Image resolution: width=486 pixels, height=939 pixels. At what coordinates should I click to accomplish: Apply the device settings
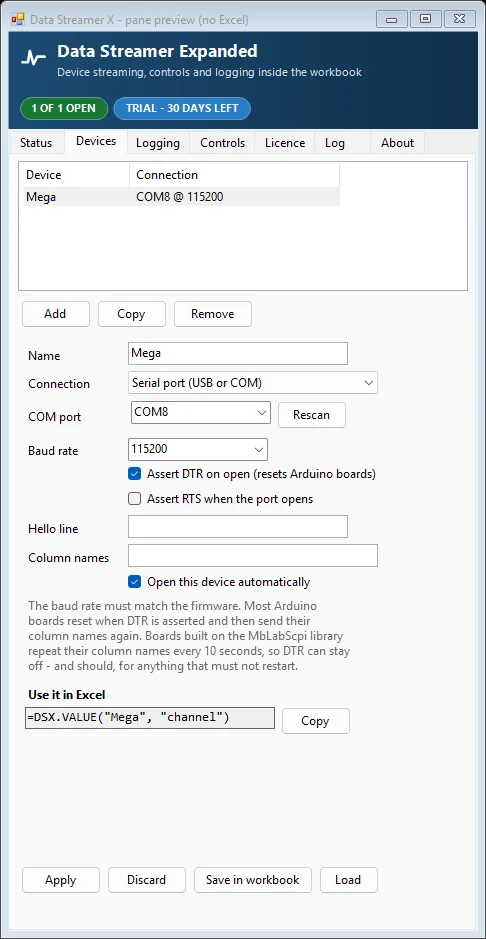[x=60, y=880]
